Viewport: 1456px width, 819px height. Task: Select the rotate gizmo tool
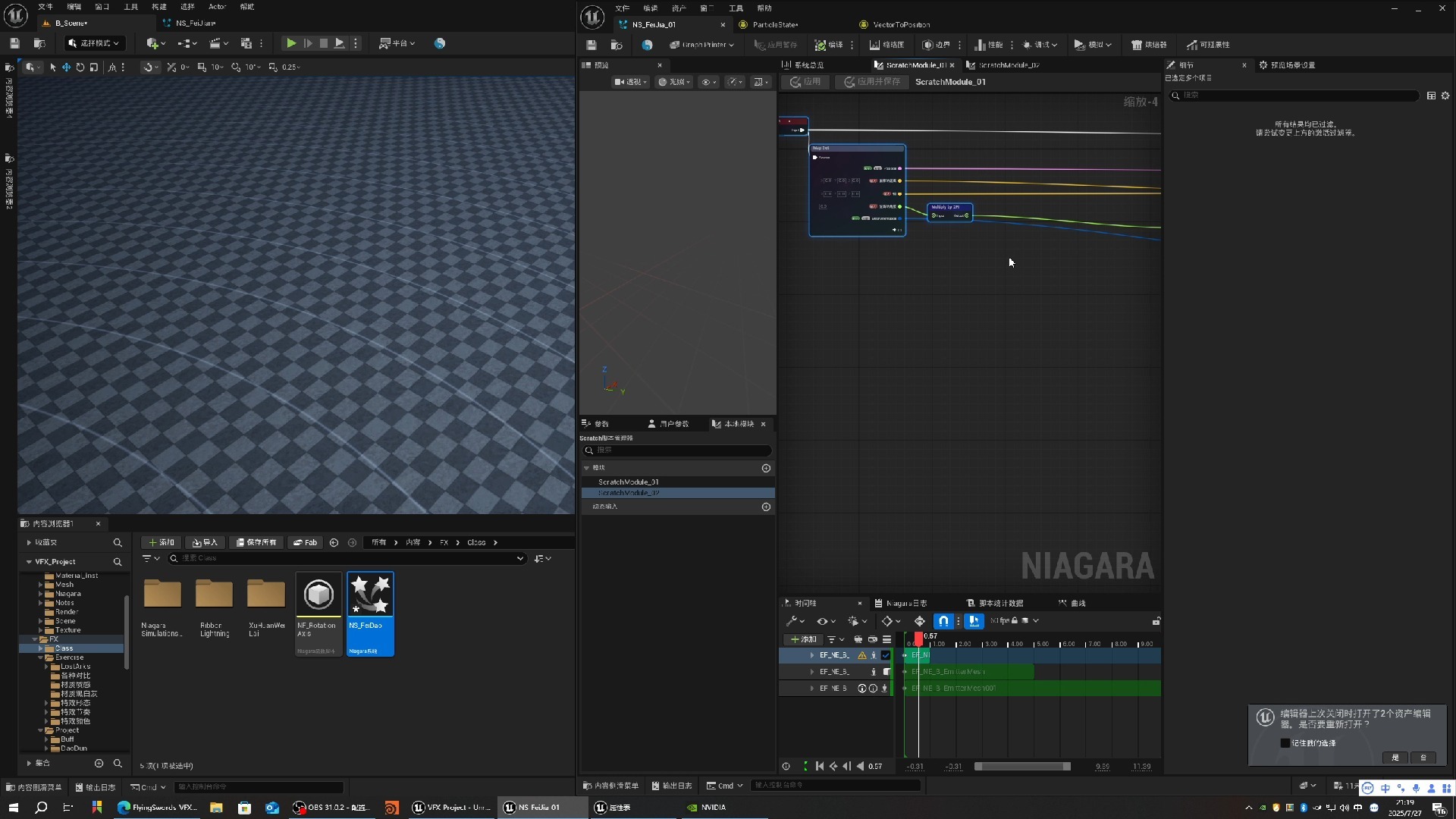(80, 67)
